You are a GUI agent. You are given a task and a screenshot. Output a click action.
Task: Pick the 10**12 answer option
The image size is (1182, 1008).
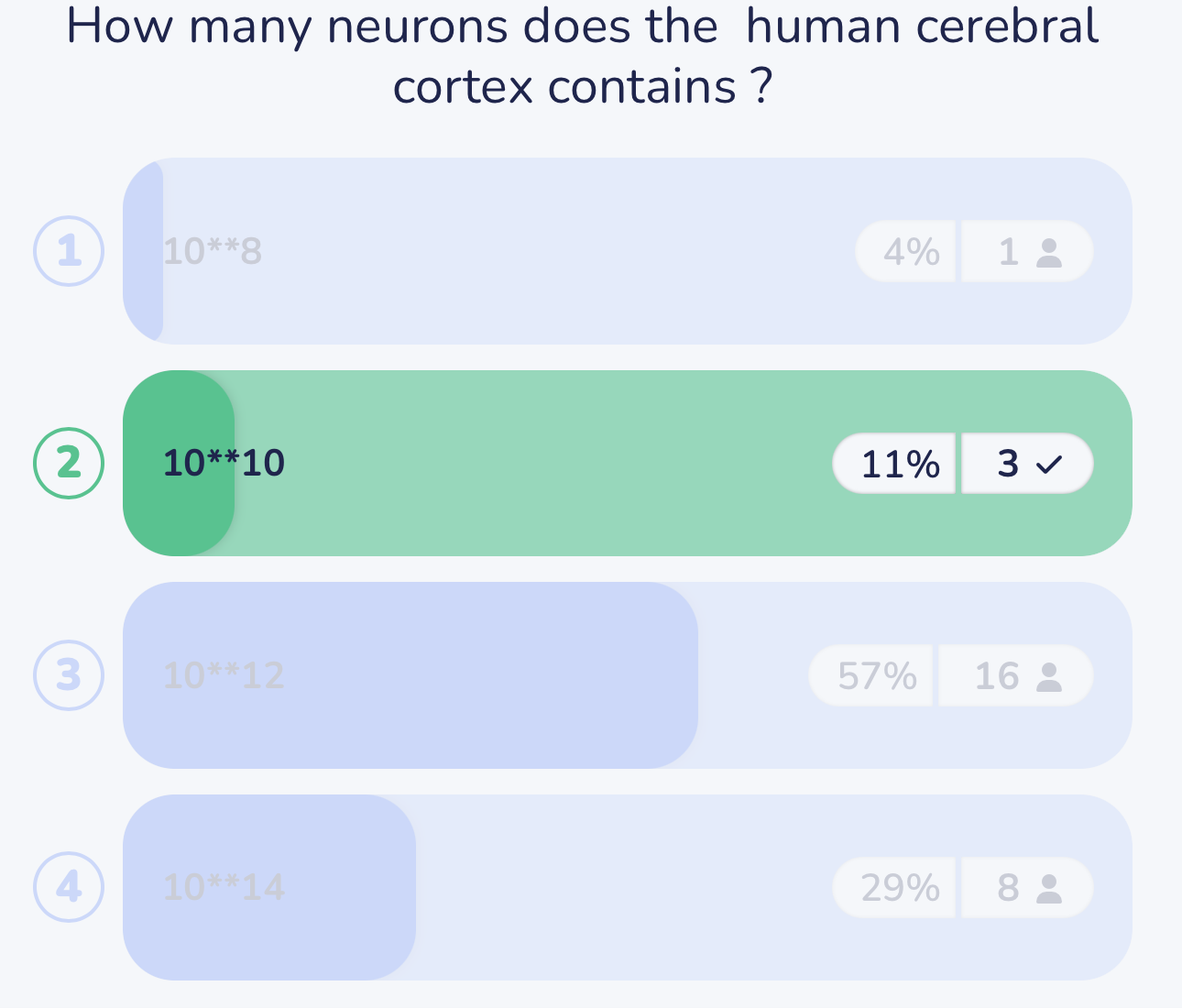tap(224, 675)
